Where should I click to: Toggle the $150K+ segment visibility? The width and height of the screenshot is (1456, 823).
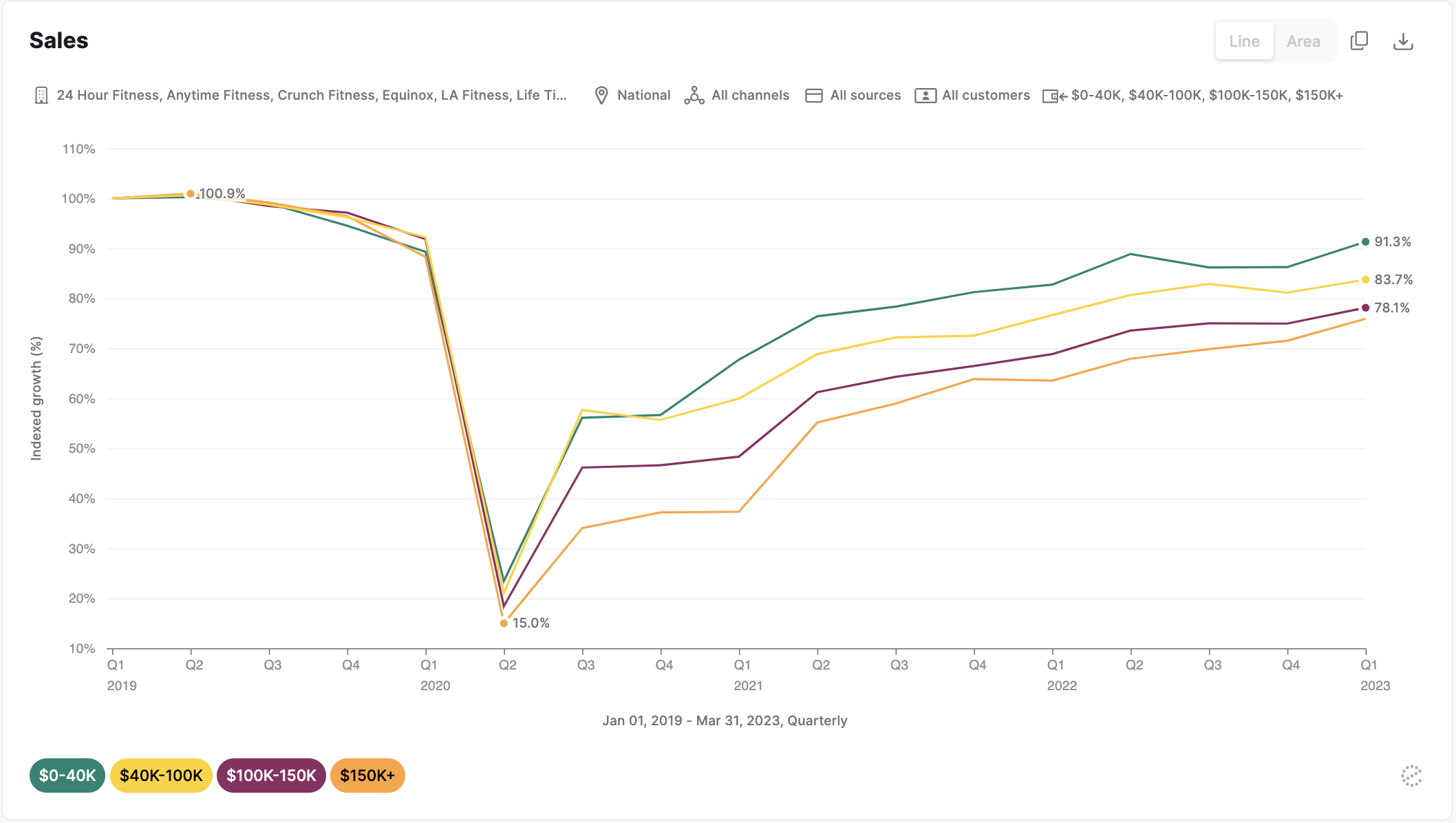367,775
